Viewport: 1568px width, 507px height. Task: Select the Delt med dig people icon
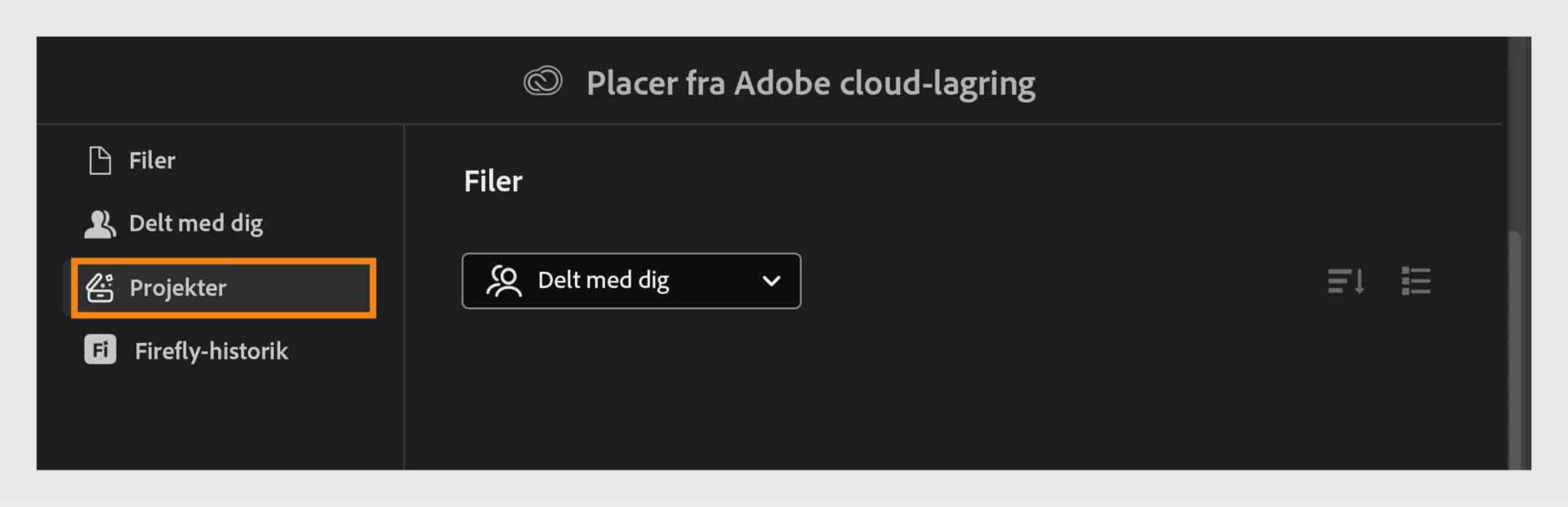pyautogui.click(x=100, y=222)
